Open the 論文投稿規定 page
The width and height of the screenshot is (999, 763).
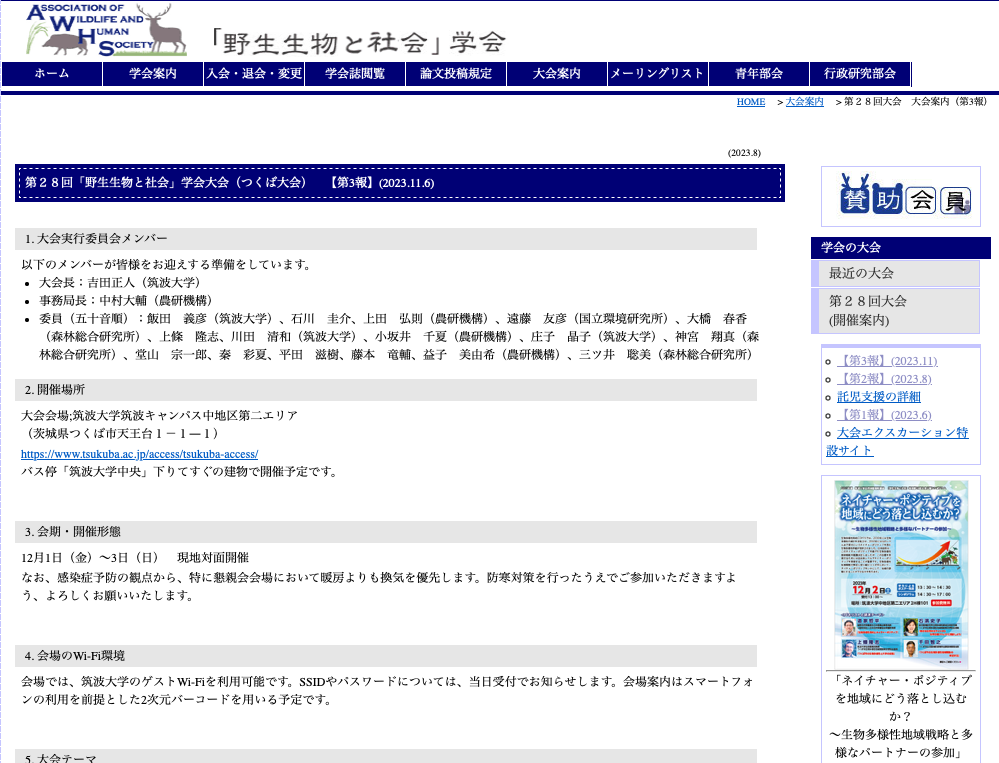[x=455, y=73]
